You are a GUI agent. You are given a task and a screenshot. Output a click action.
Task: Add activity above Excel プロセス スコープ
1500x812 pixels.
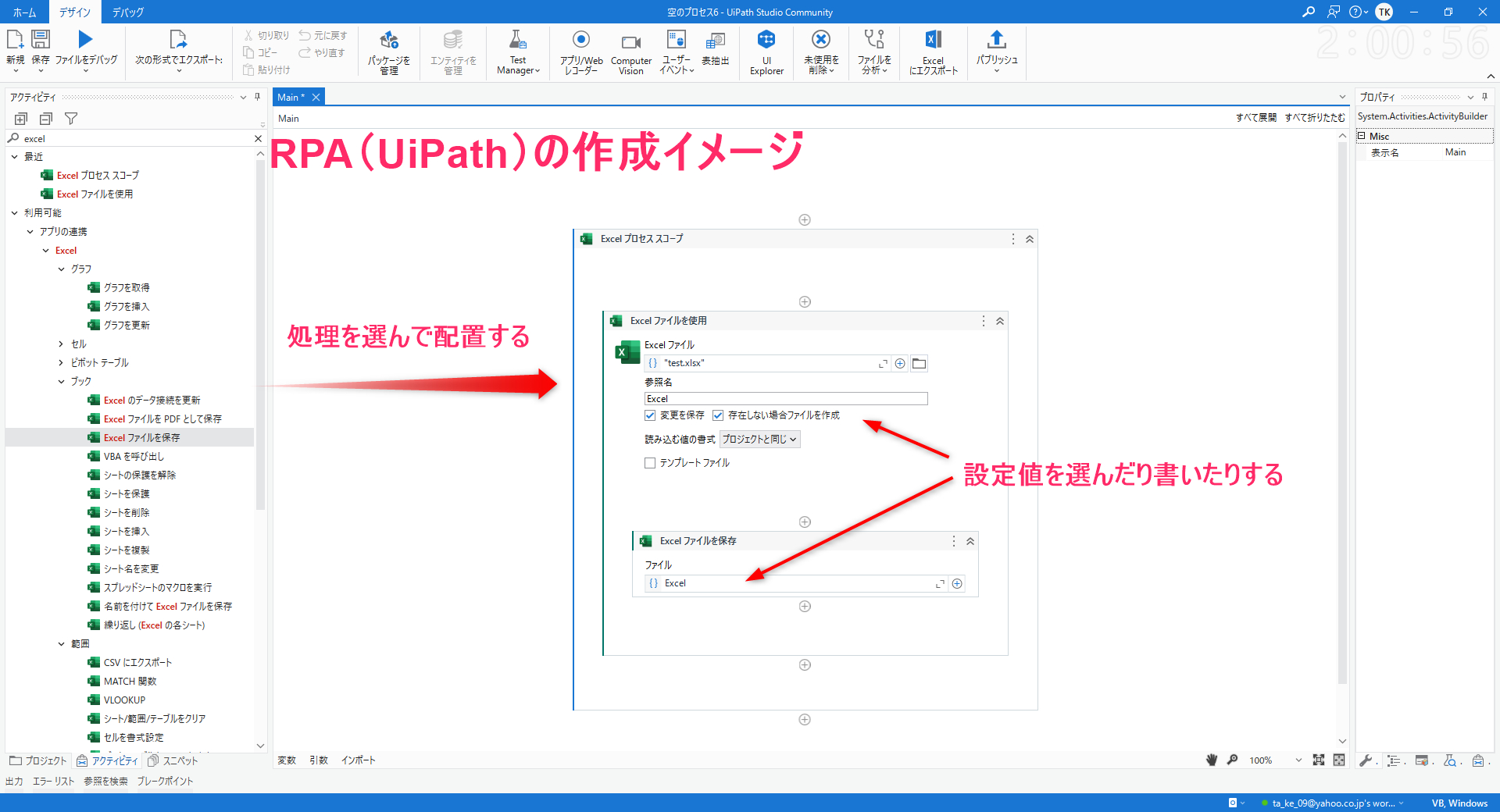[805, 219]
